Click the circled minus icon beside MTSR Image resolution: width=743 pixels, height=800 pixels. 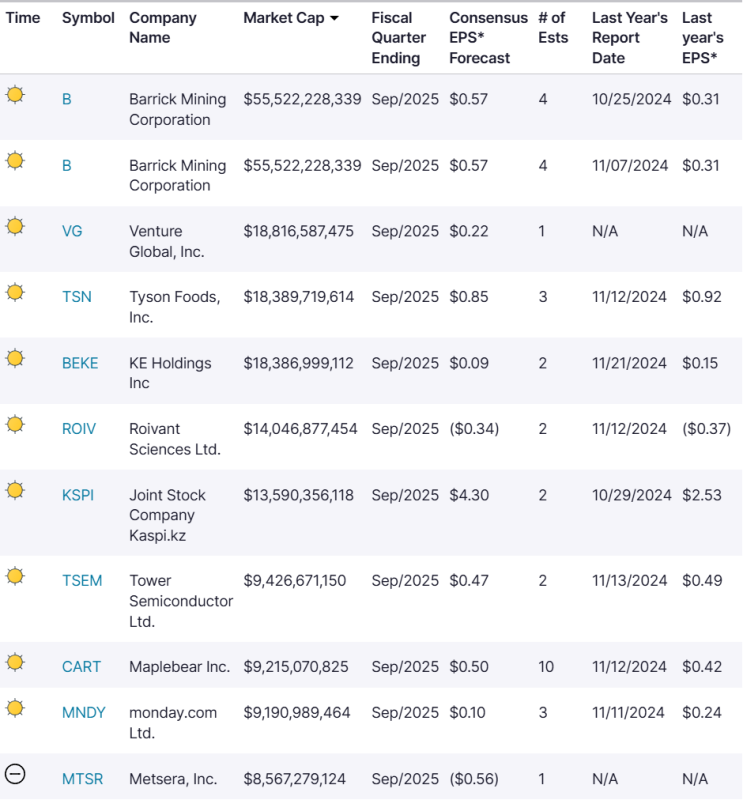click(x=15, y=774)
